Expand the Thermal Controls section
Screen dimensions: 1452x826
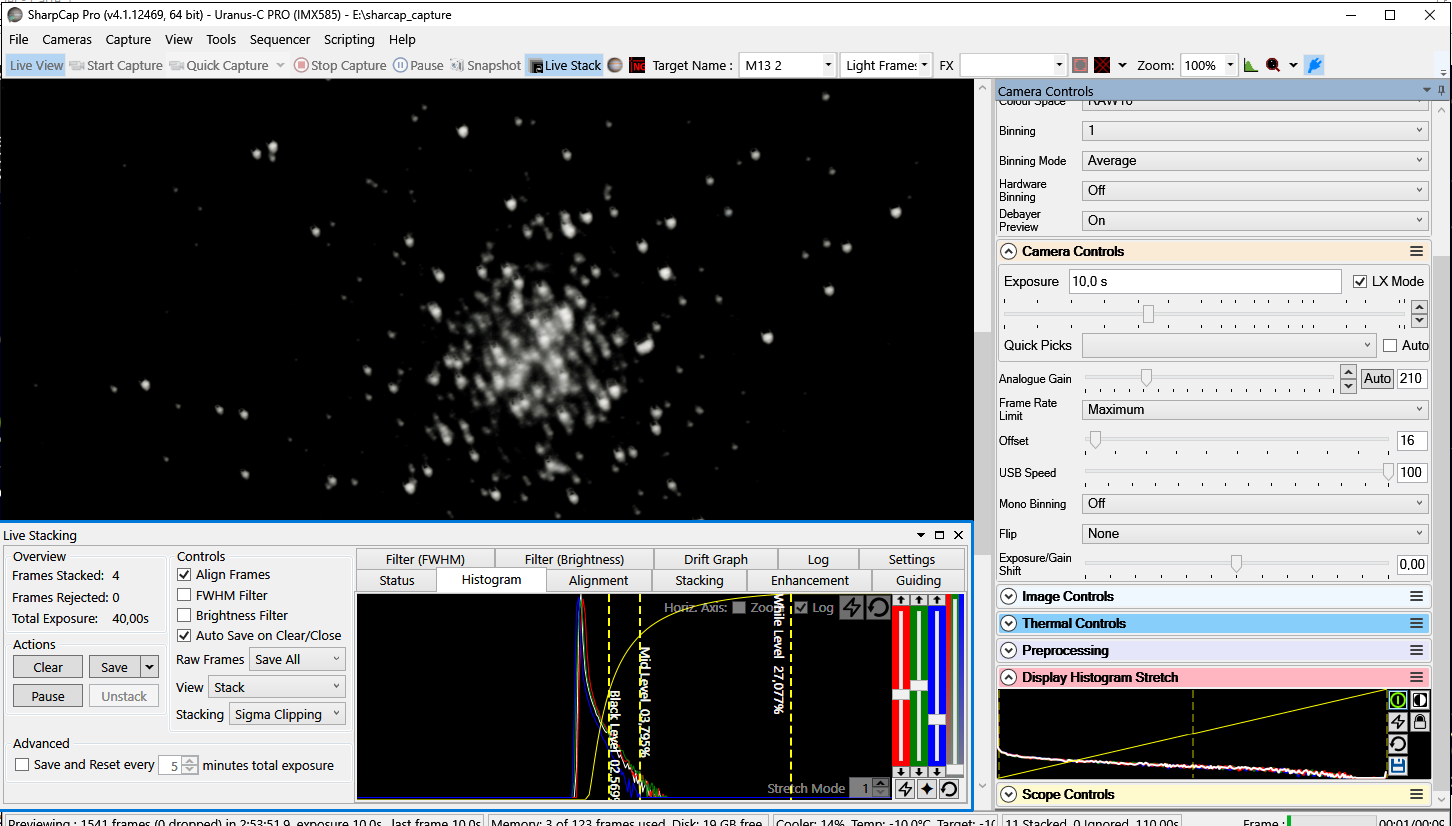coord(1008,623)
